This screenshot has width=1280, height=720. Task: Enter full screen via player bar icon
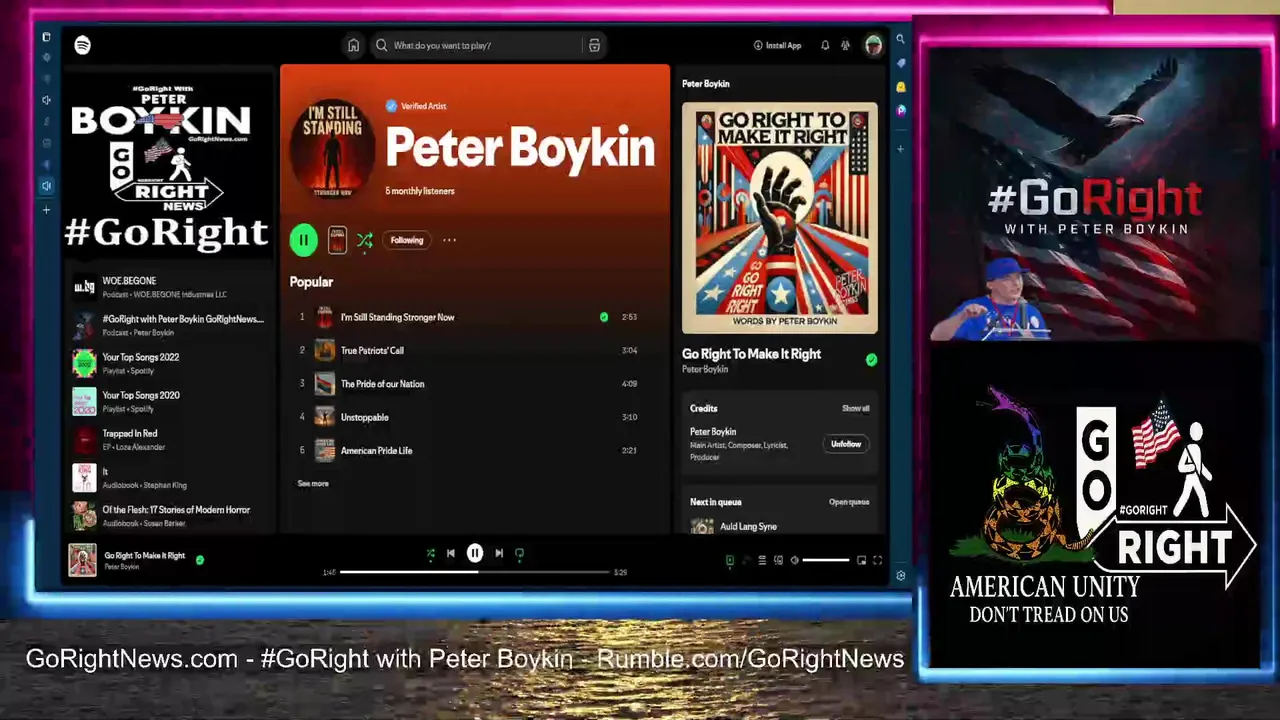point(877,561)
